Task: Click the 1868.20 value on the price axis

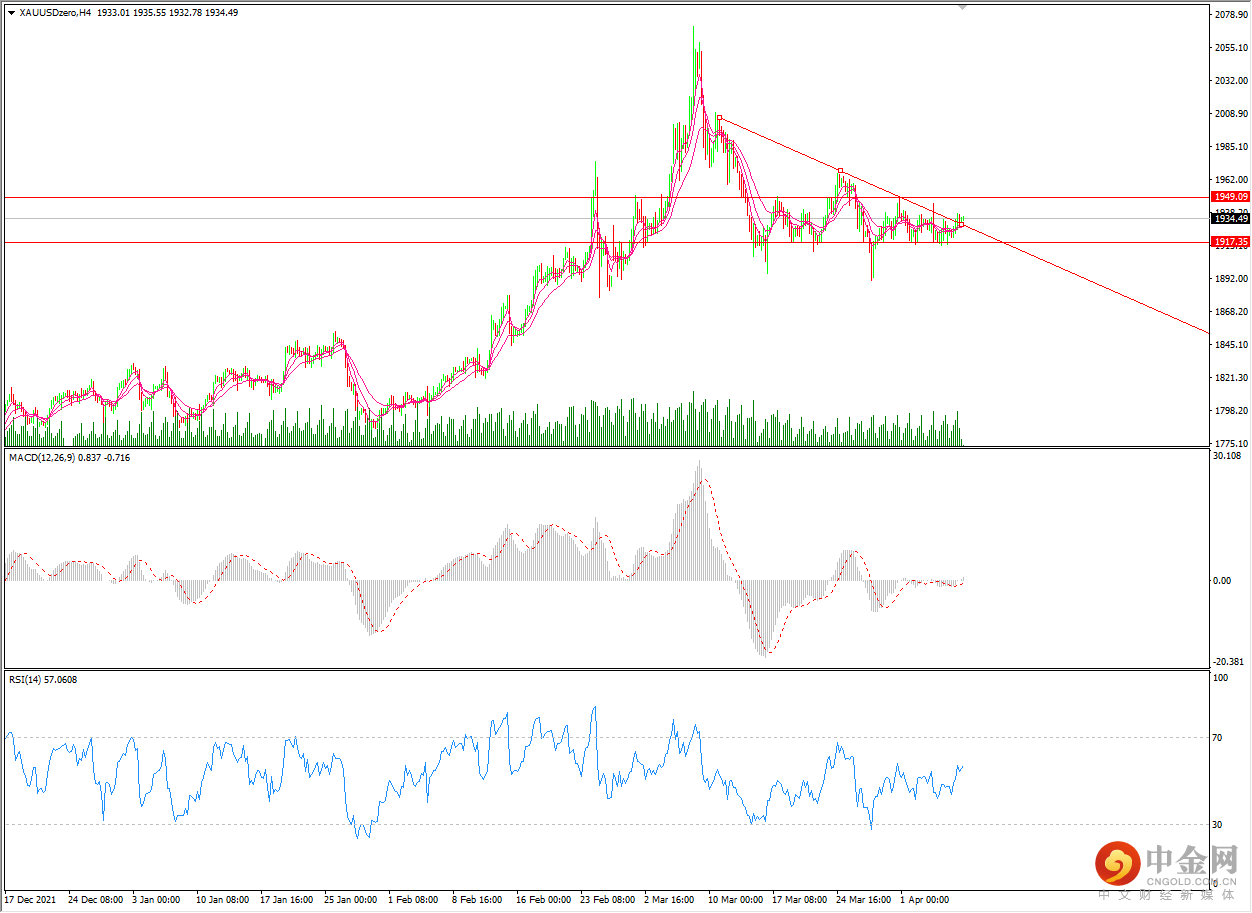Action: [x=1231, y=312]
